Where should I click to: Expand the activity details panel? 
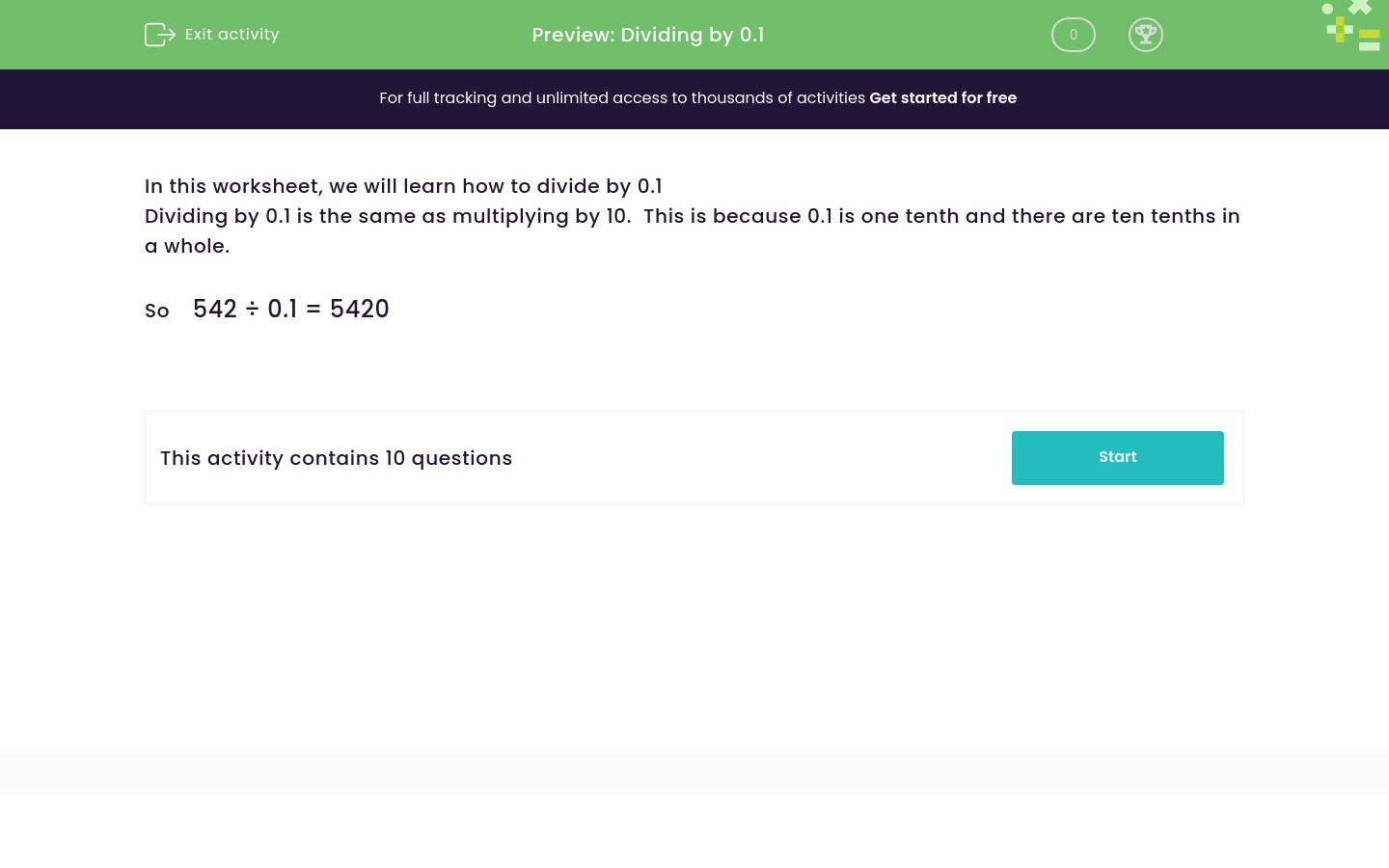694,457
